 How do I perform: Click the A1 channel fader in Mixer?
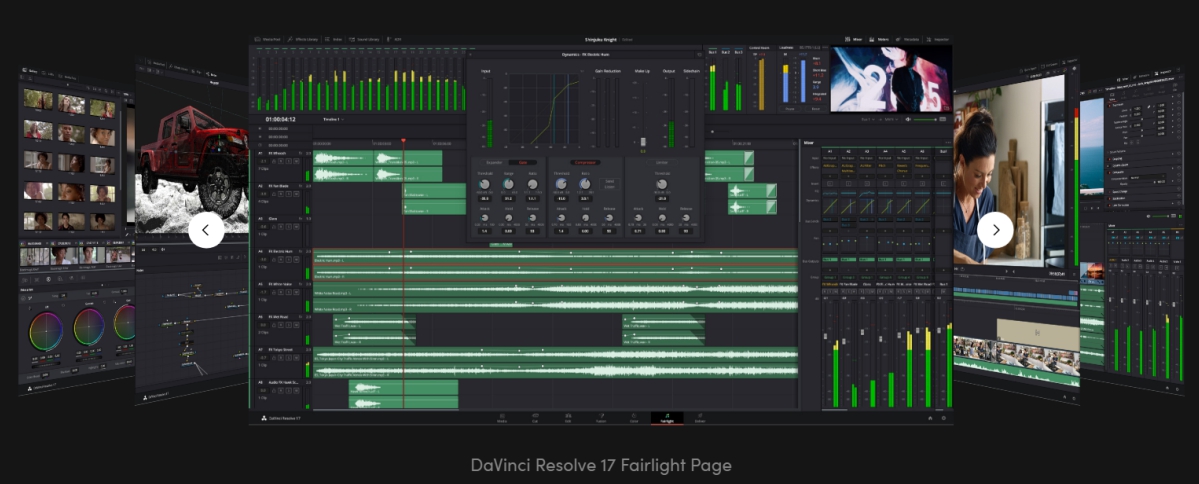tap(825, 336)
